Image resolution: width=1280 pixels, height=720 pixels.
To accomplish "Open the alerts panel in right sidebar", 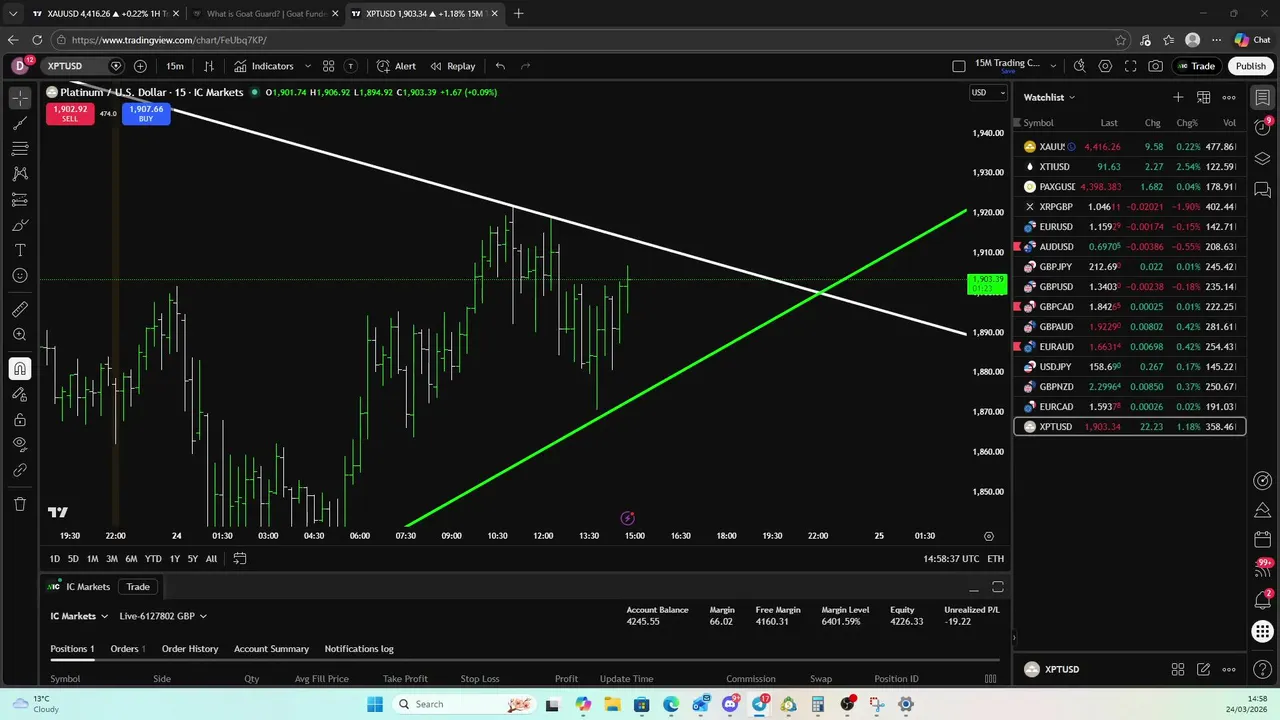I will click(x=1263, y=127).
